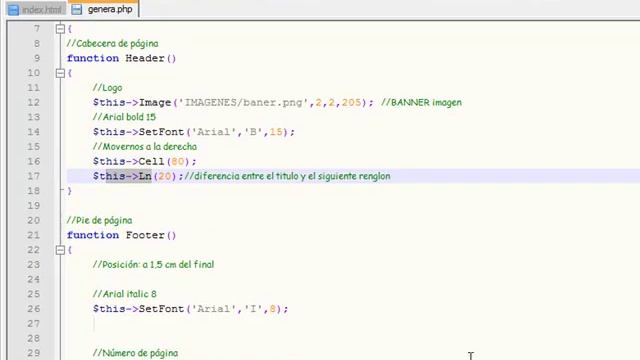The width and height of the screenshot is (640, 360).
Task: Click the SetFont('Arial','B',15) line
Action: 194,132
